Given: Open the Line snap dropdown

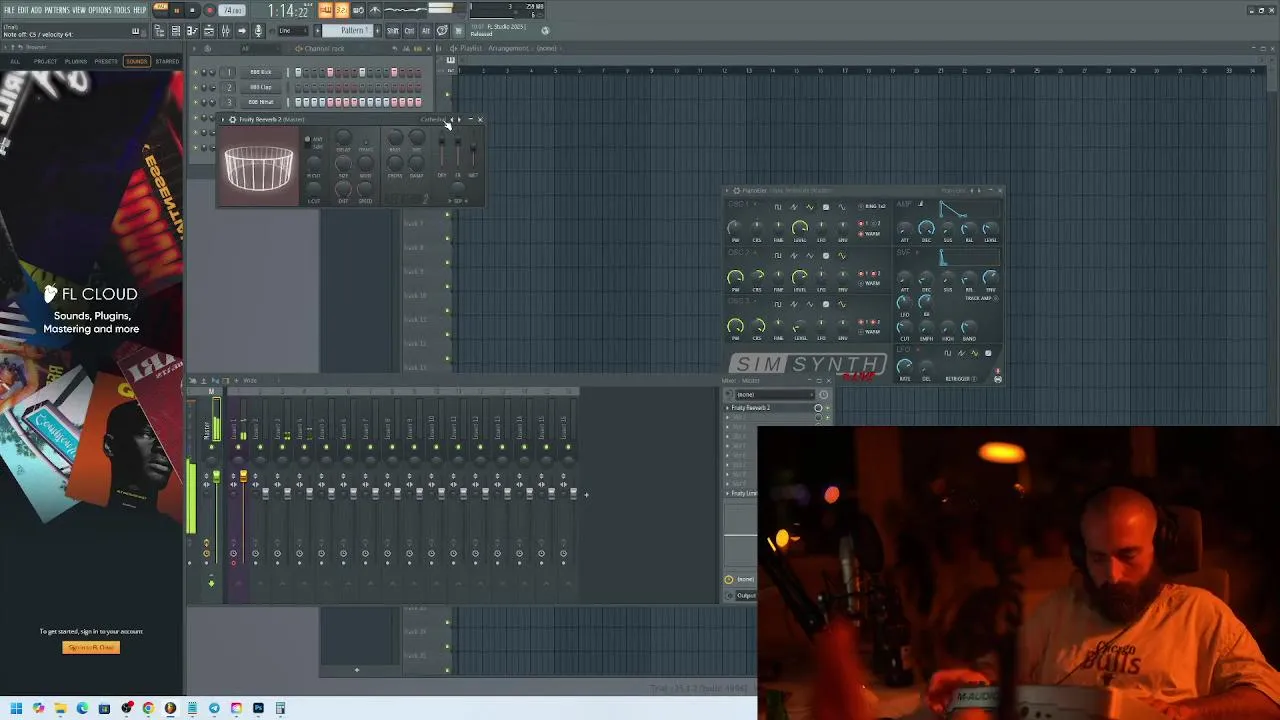Looking at the screenshot, I should (x=294, y=31).
